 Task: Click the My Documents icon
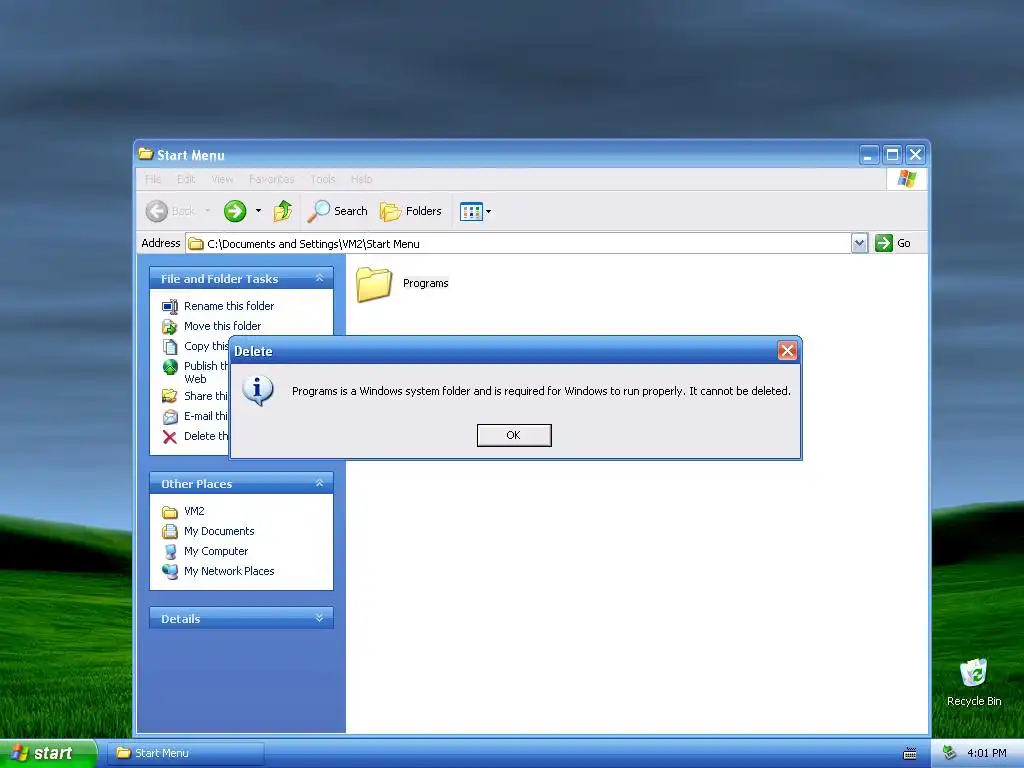click(170, 531)
